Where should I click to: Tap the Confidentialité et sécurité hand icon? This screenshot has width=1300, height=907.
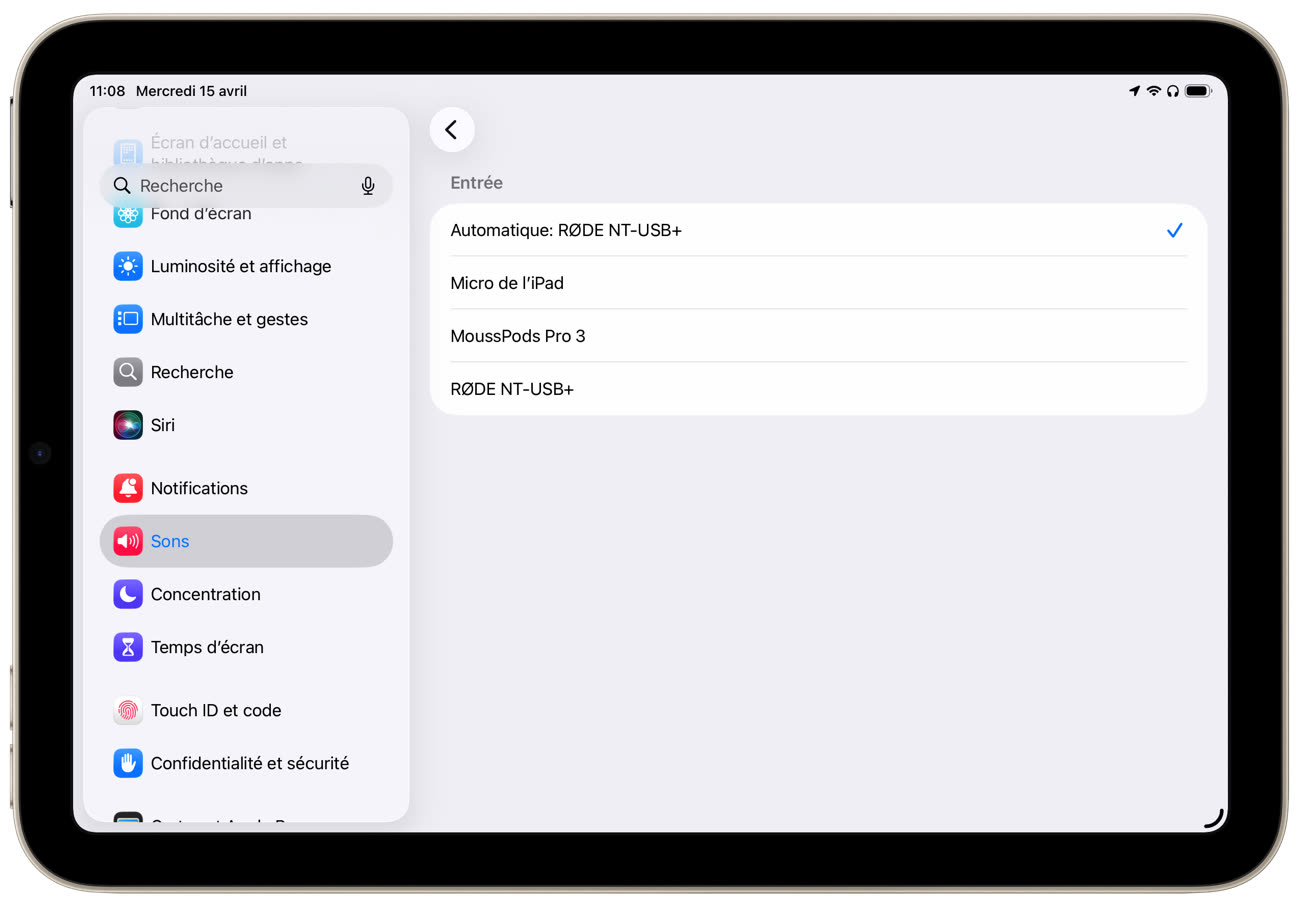[x=128, y=763]
